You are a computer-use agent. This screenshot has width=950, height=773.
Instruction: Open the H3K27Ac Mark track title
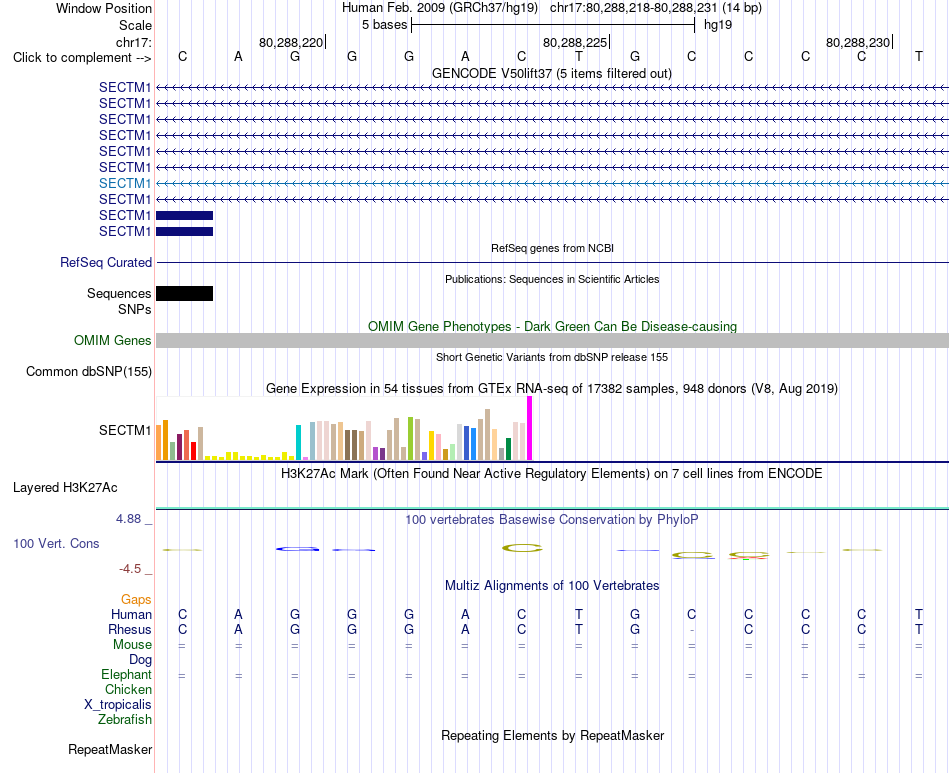point(552,473)
